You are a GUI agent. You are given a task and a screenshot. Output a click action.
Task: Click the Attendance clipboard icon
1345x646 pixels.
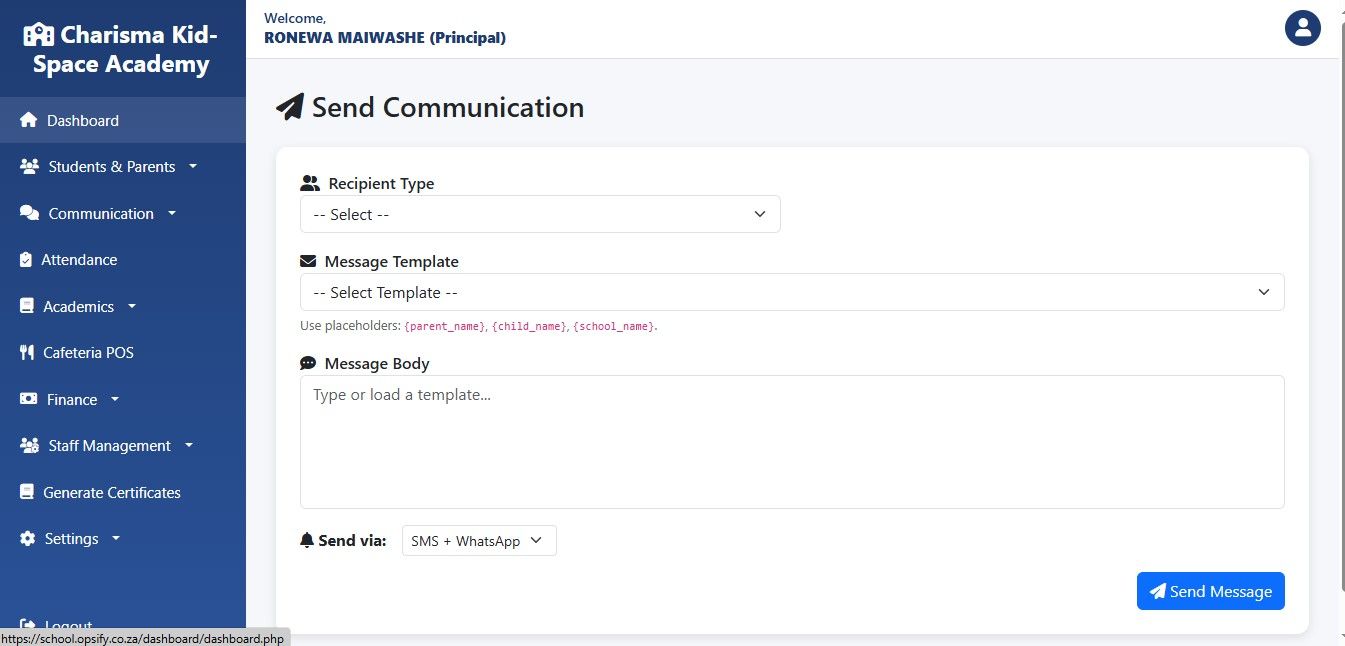(26, 260)
